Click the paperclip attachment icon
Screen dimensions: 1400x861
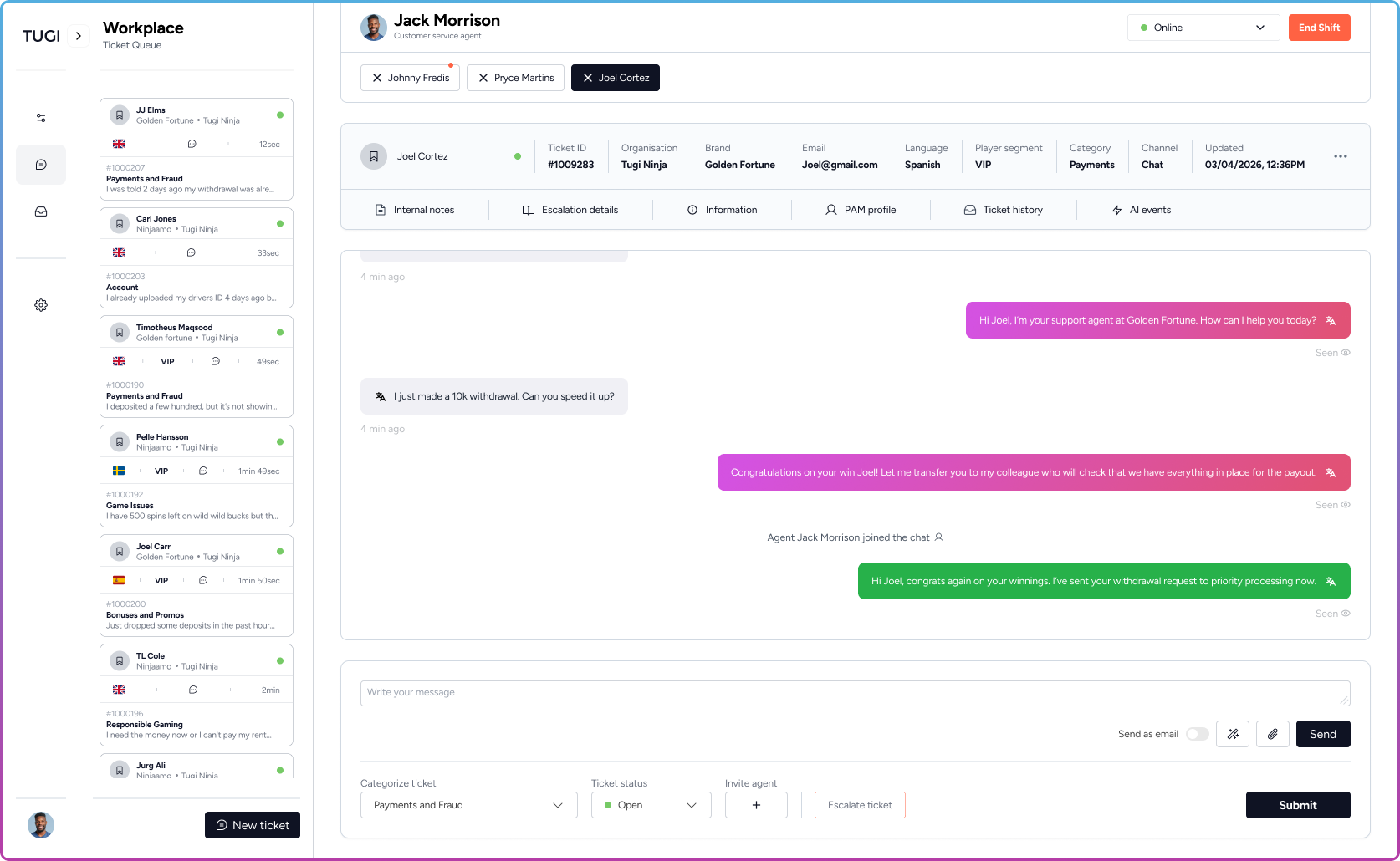(x=1272, y=734)
